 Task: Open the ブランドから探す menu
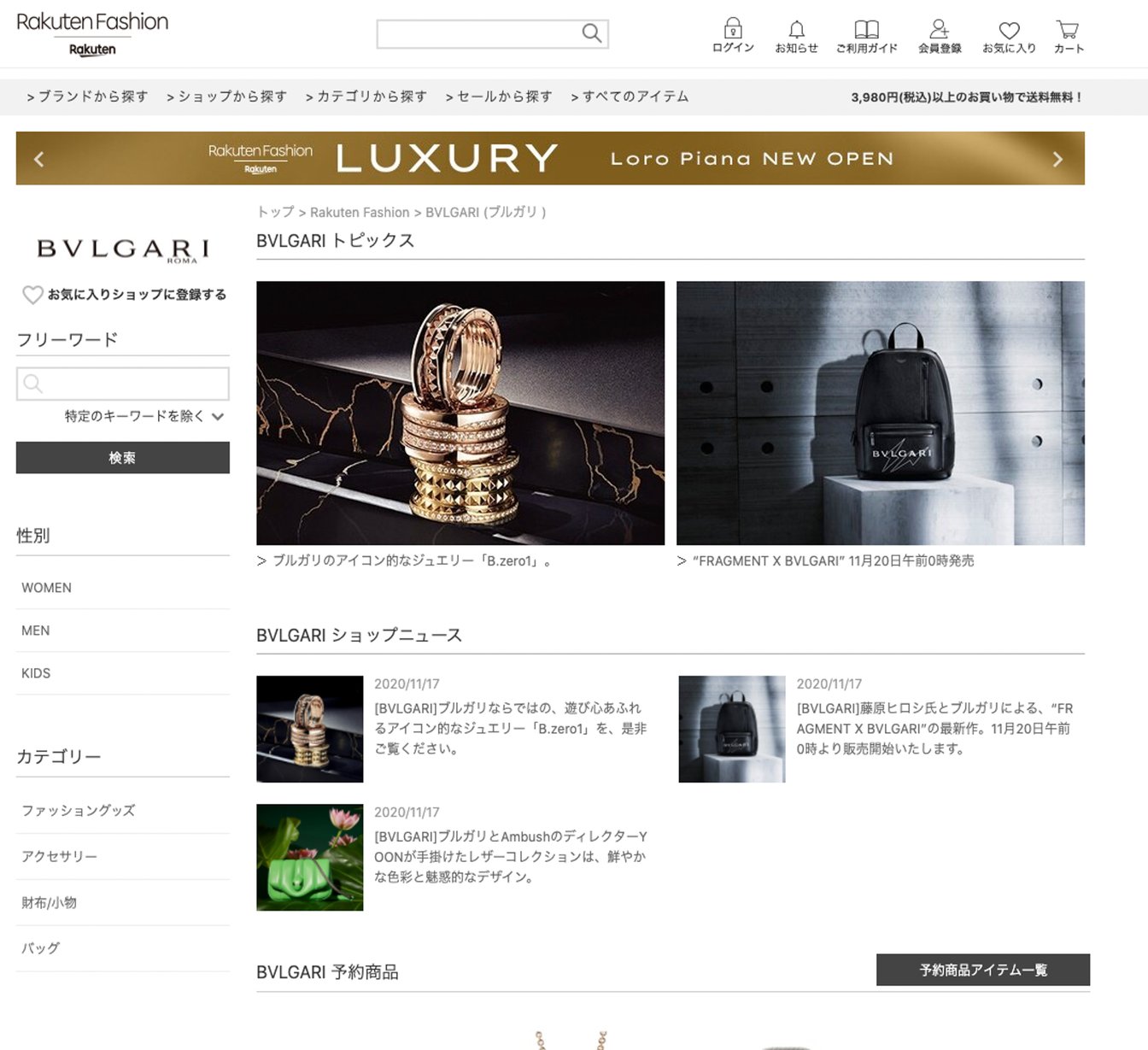pos(87,97)
